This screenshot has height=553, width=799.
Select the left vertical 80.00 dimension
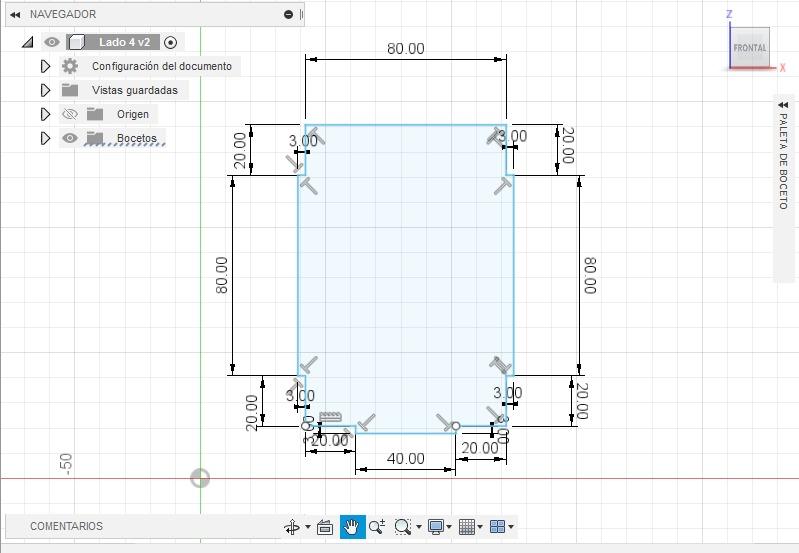pyautogui.click(x=222, y=275)
